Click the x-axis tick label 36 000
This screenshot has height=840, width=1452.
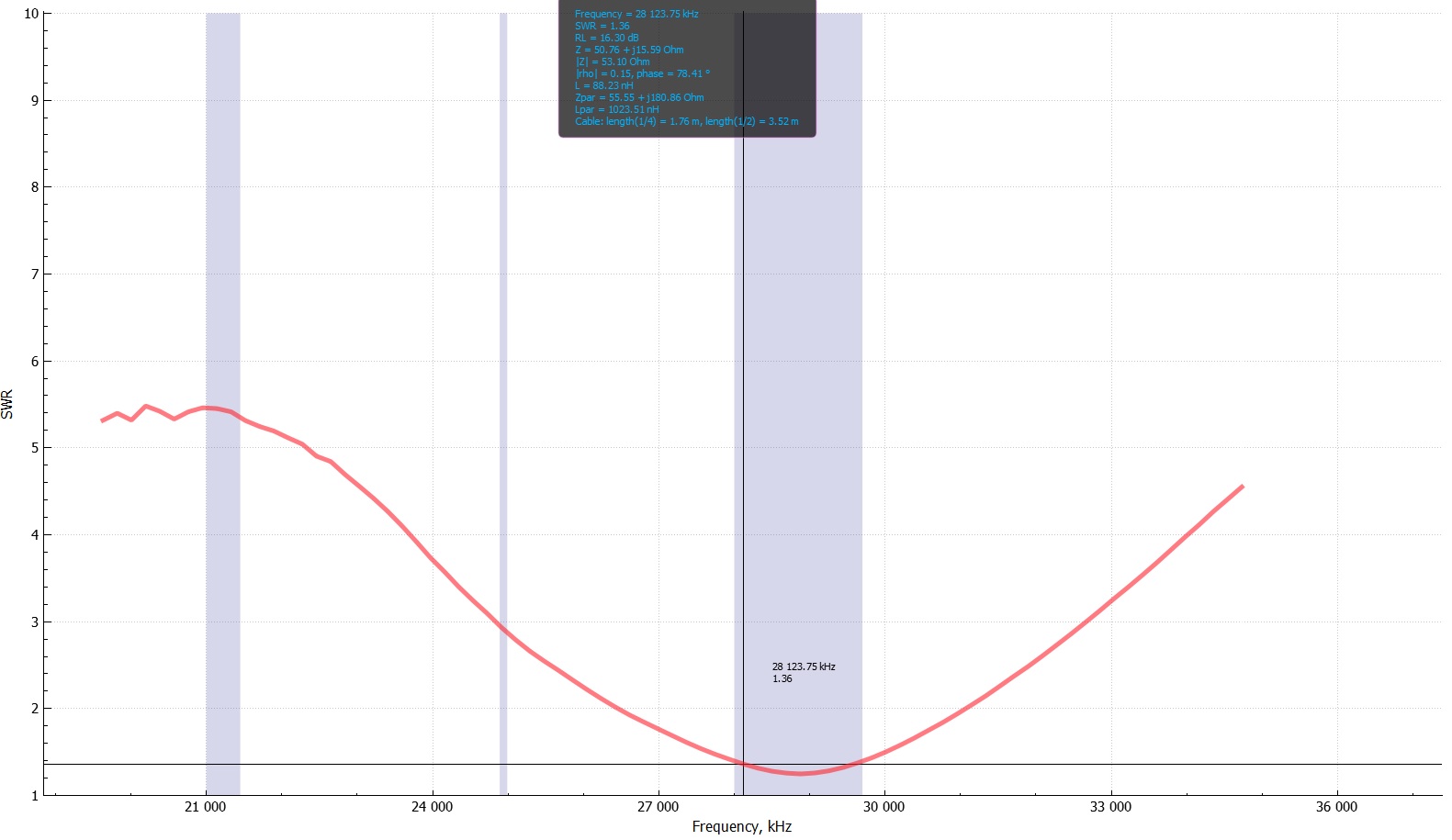1336,807
